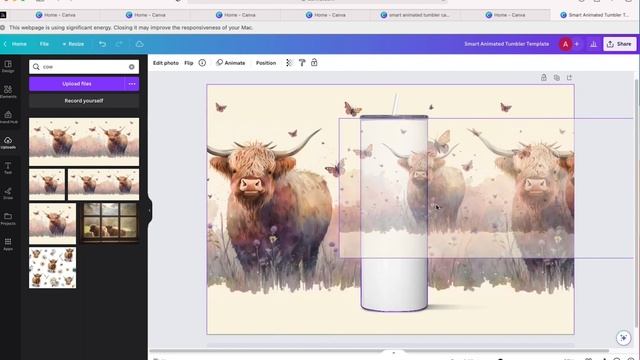Open the Position panel

(266, 63)
